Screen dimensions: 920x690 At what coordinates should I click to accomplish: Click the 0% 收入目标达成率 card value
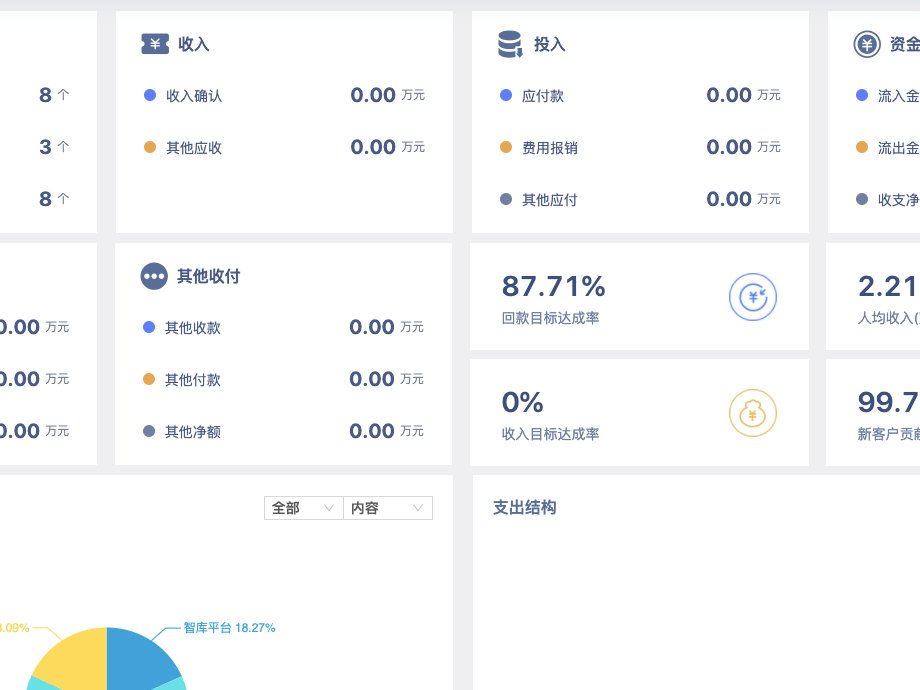coord(522,403)
